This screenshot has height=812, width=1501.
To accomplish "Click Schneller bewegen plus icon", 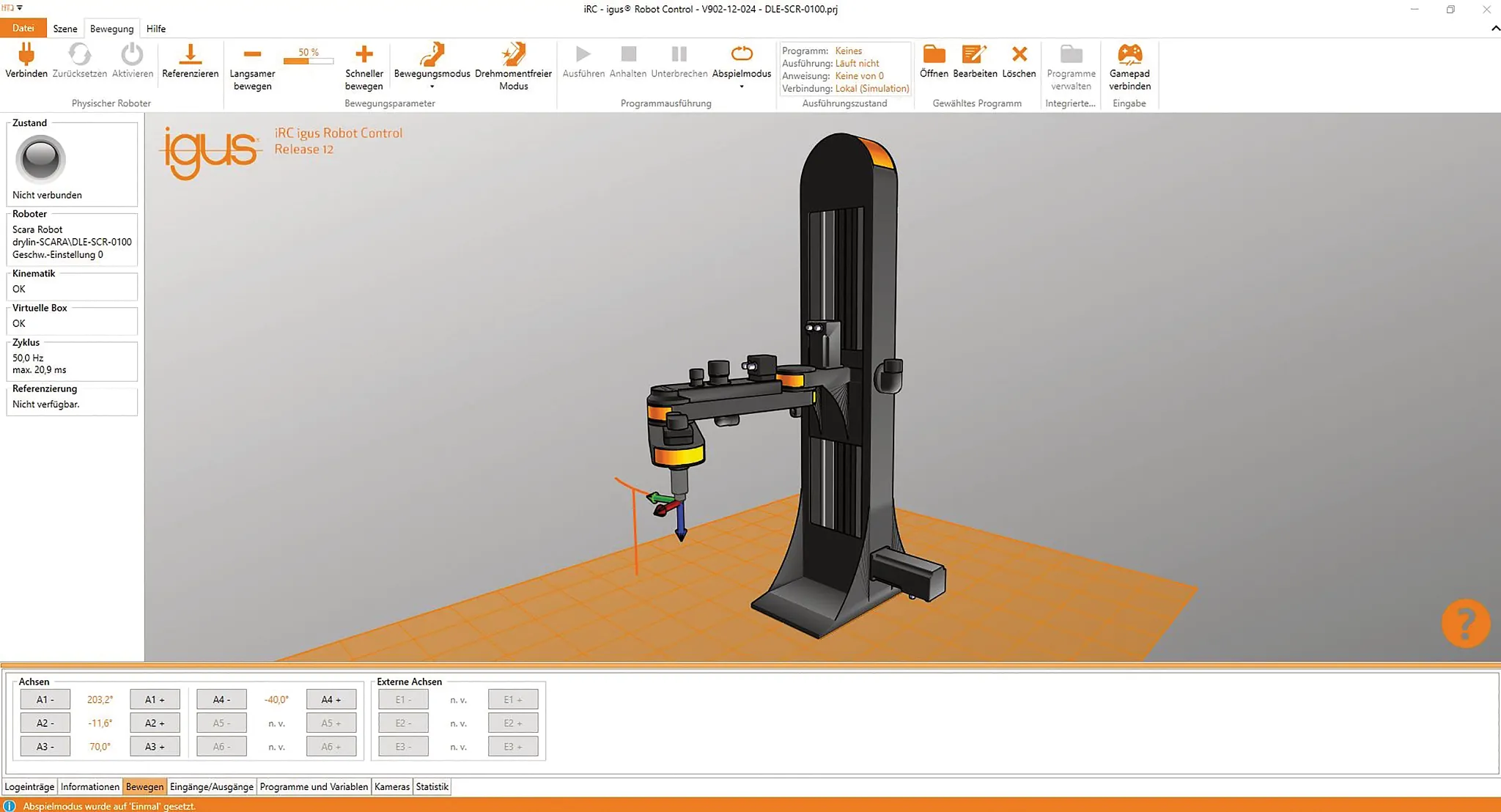I will [364, 55].
